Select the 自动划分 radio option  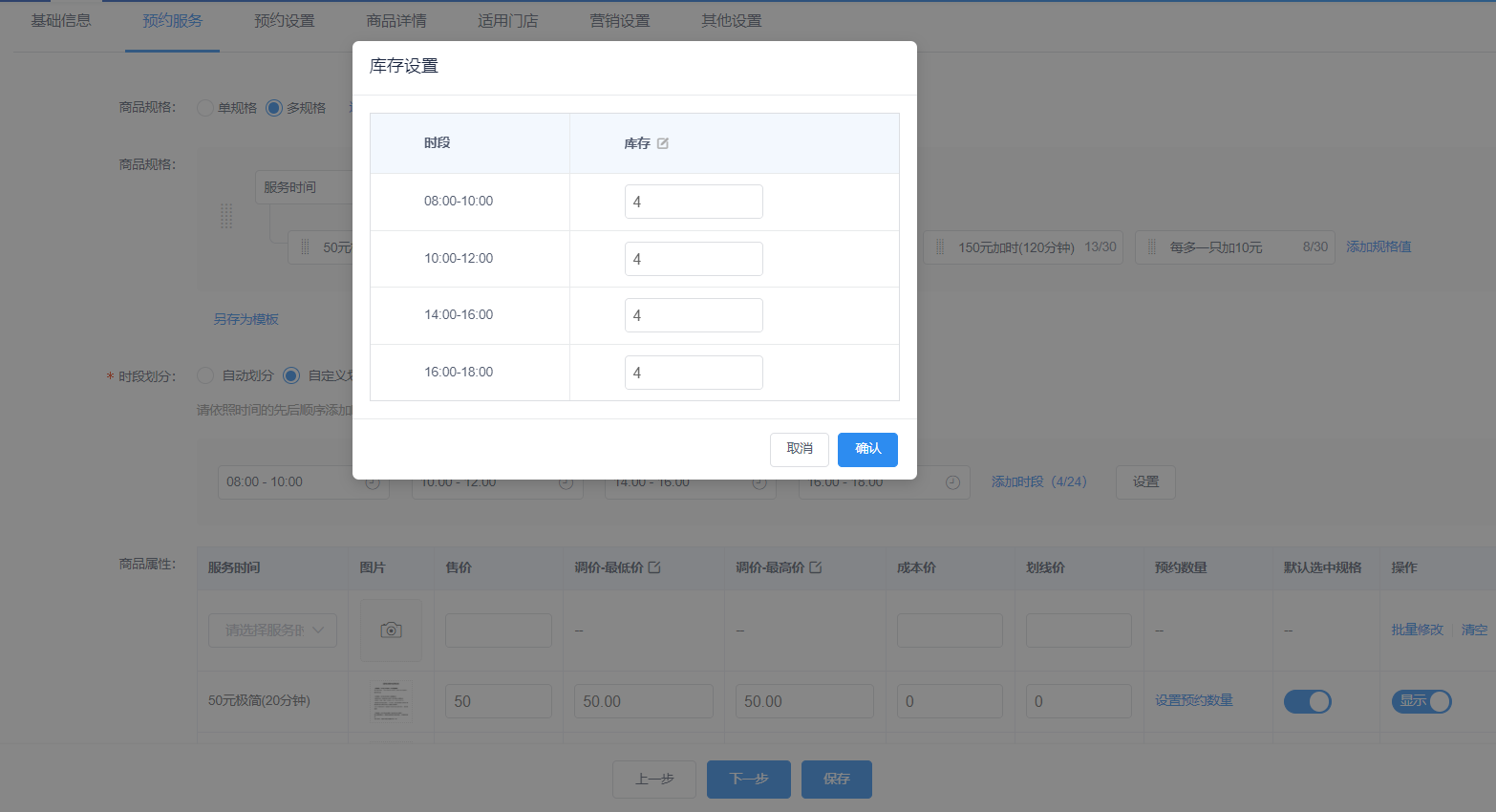(x=205, y=375)
